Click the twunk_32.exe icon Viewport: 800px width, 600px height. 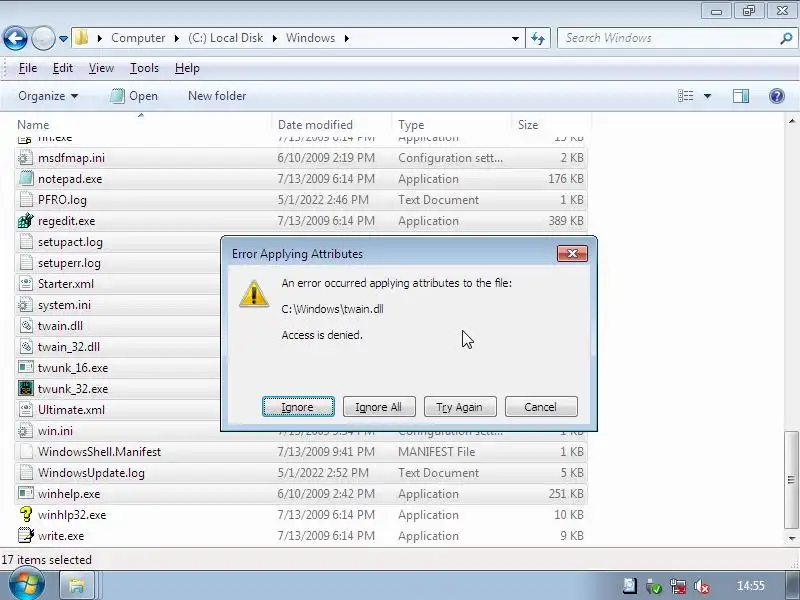[25, 389]
